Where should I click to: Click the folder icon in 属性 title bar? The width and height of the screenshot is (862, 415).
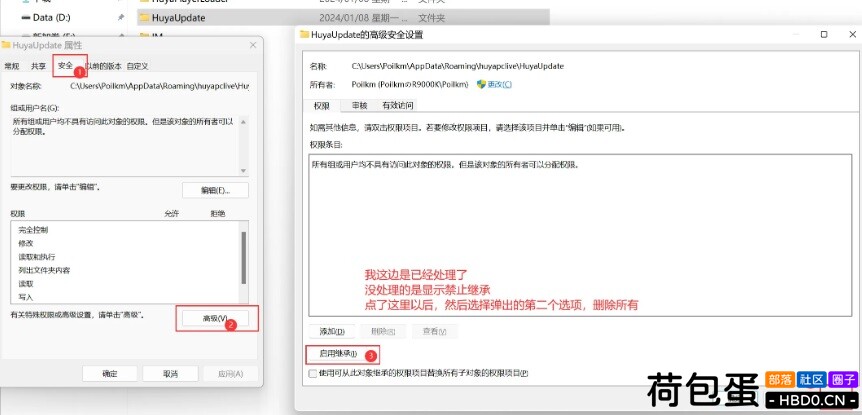[6, 45]
